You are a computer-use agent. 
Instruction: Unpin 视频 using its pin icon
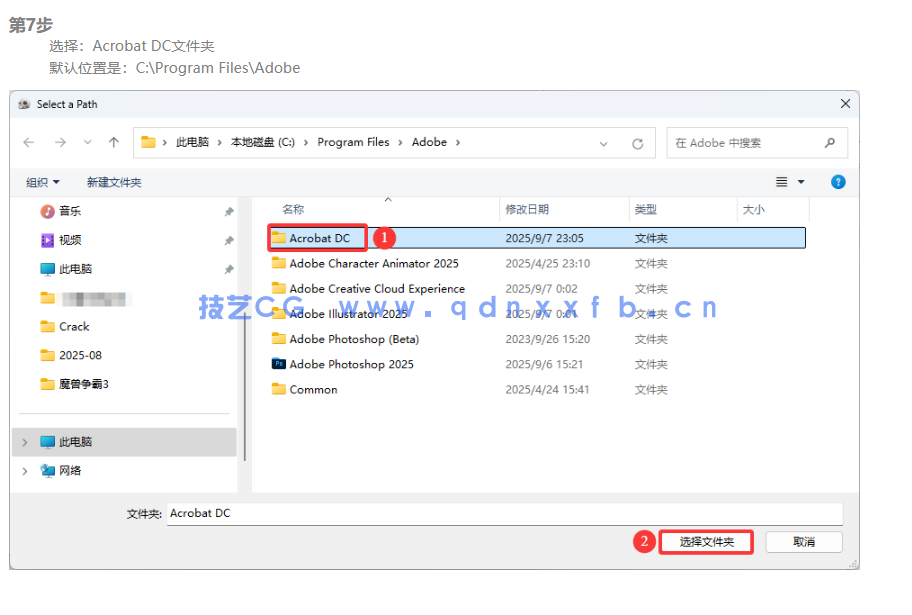click(x=230, y=240)
